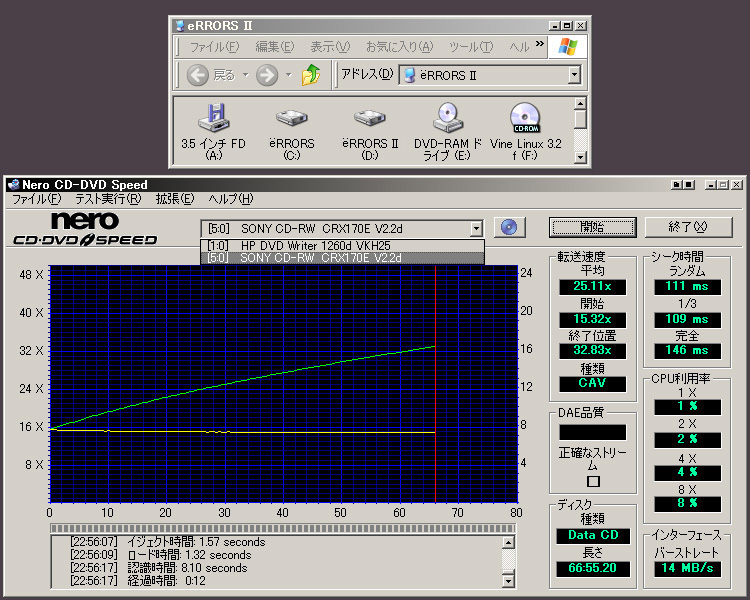The height and width of the screenshot is (600, 750).
Task: Toggle the accurate stream checkbox in DAE quality
Action: [593, 481]
